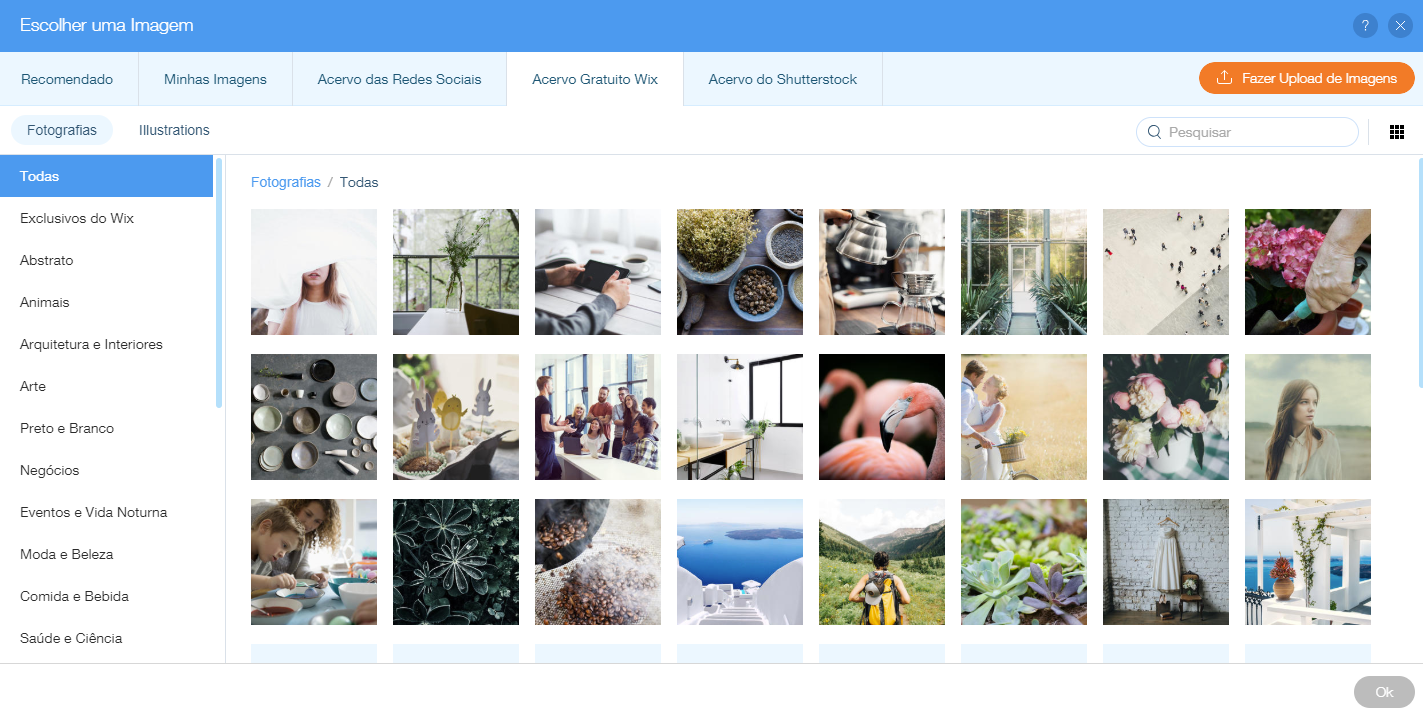This screenshot has height=711, width=1423.
Task: Open the Minhas Imagens tab
Action: coord(215,79)
